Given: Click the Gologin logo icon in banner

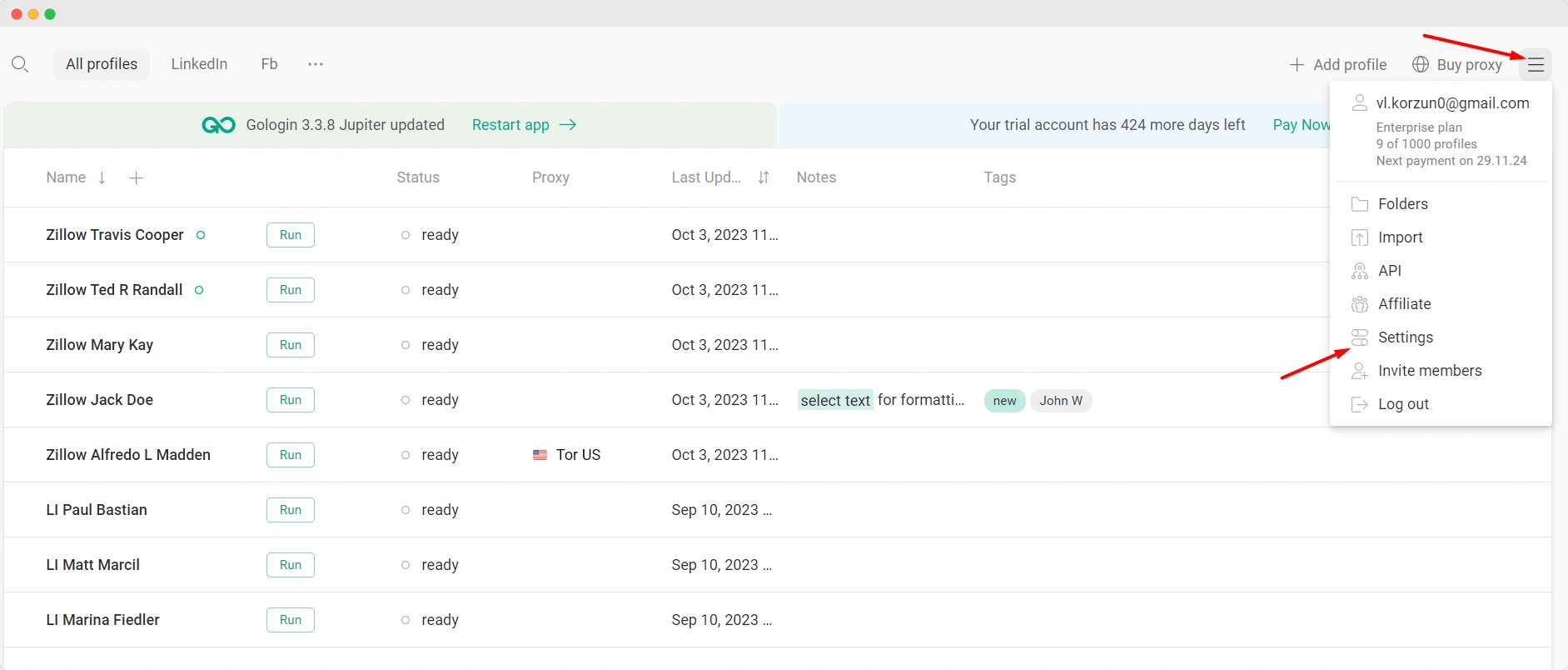Looking at the screenshot, I should [218, 125].
